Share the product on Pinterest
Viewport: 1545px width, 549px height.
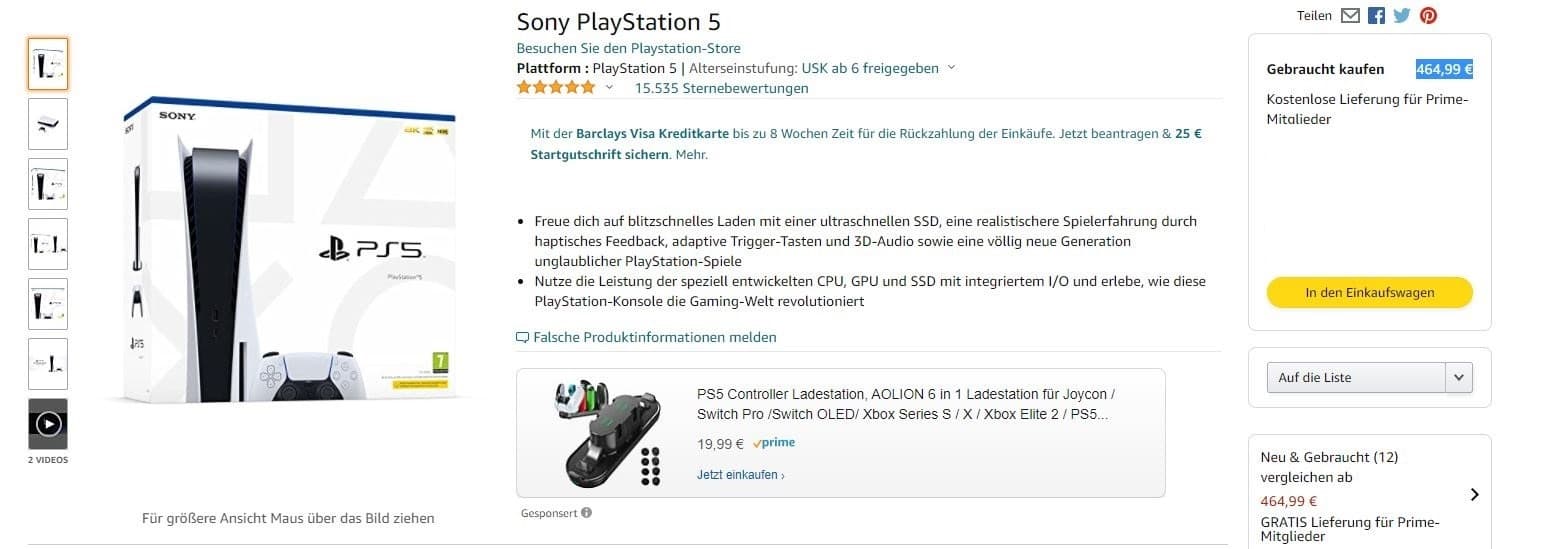tap(1428, 15)
